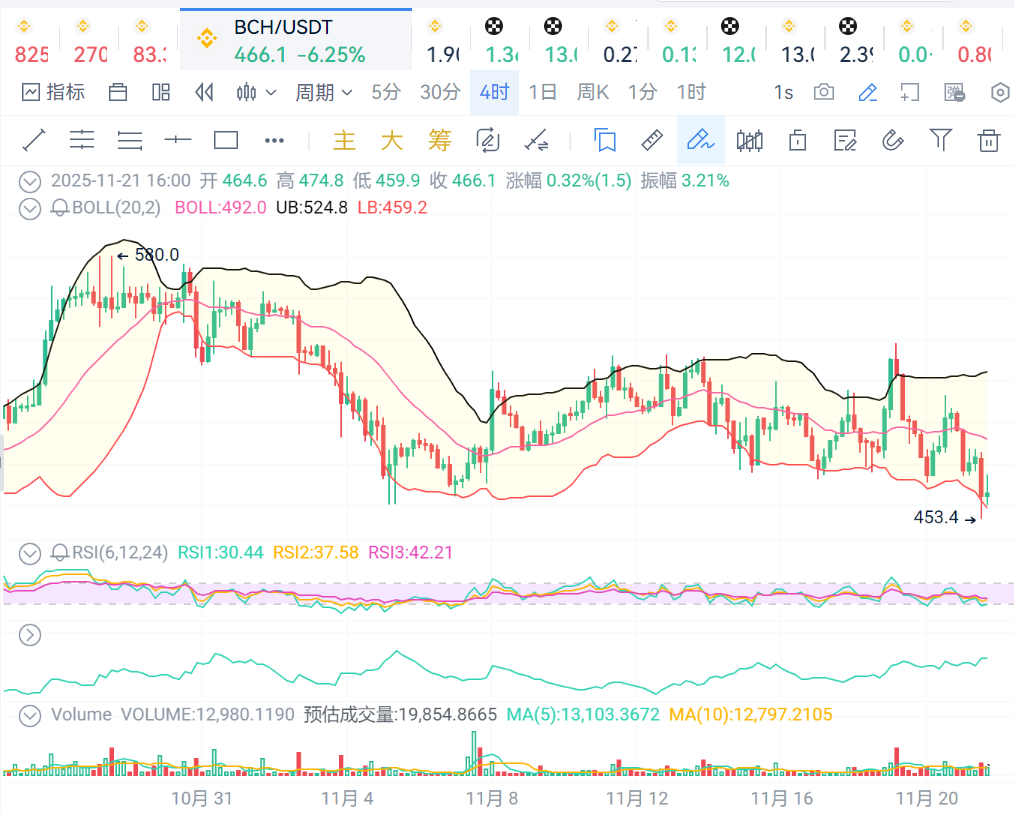Click the rewind replay icon

pyautogui.click(x=204, y=93)
